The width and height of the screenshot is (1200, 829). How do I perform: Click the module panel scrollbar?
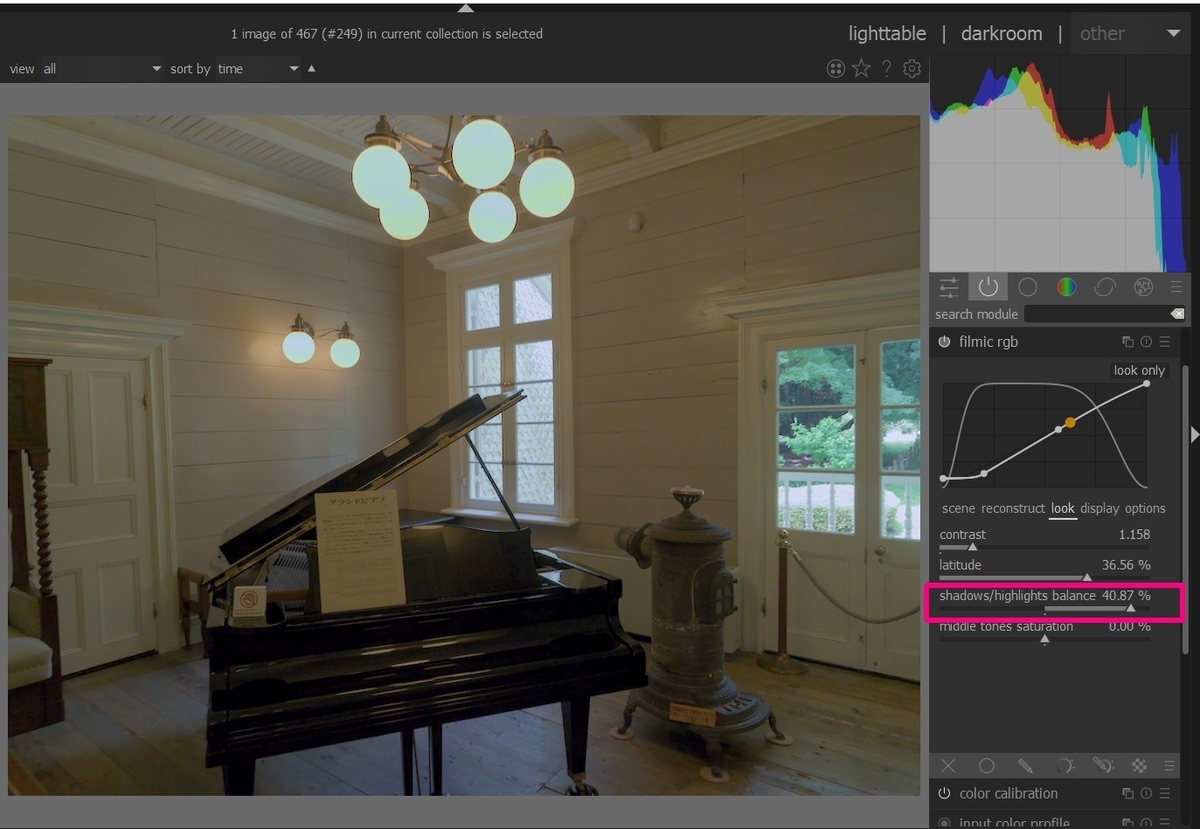[x=1186, y=510]
